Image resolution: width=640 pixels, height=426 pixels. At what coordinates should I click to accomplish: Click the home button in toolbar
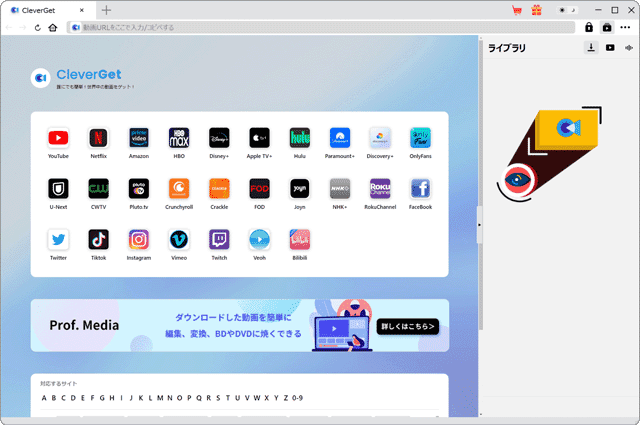tap(52, 27)
